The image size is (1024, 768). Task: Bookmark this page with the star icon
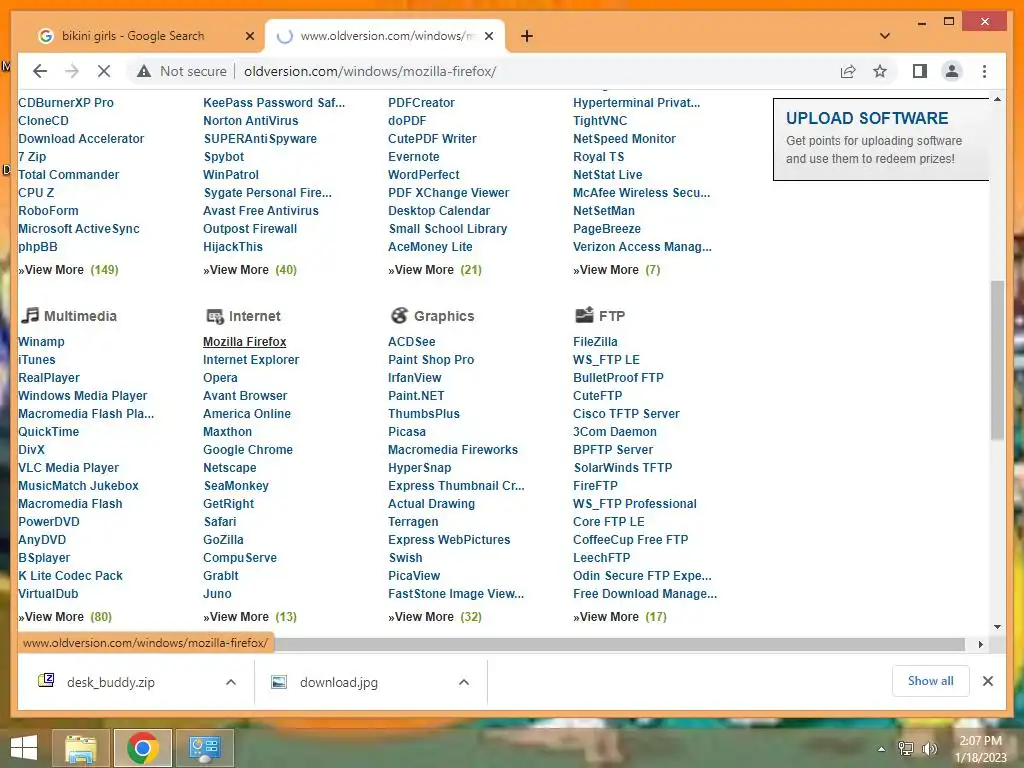[880, 71]
